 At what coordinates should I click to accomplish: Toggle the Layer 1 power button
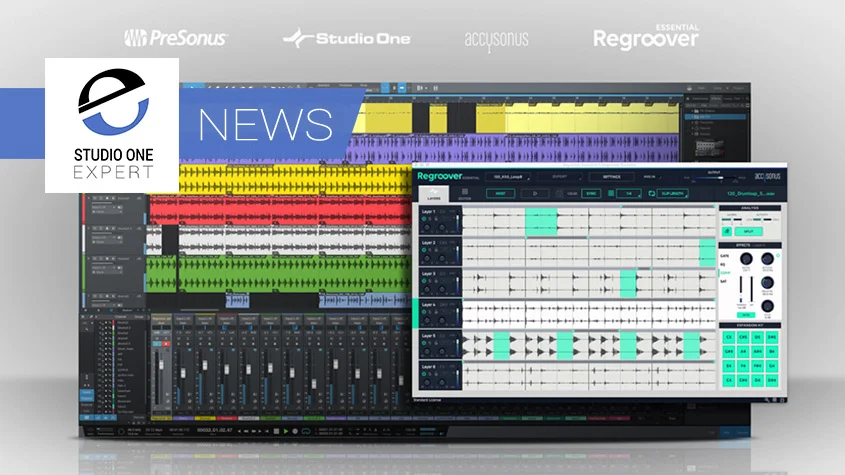[x=424, y=219]
